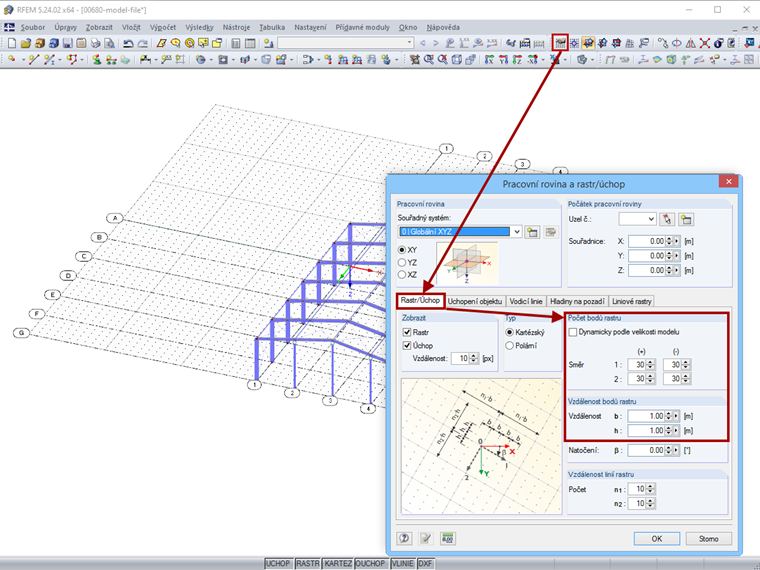Switch to the Uchopení objektu tab
760x570 pixels.
coord(475,301)
